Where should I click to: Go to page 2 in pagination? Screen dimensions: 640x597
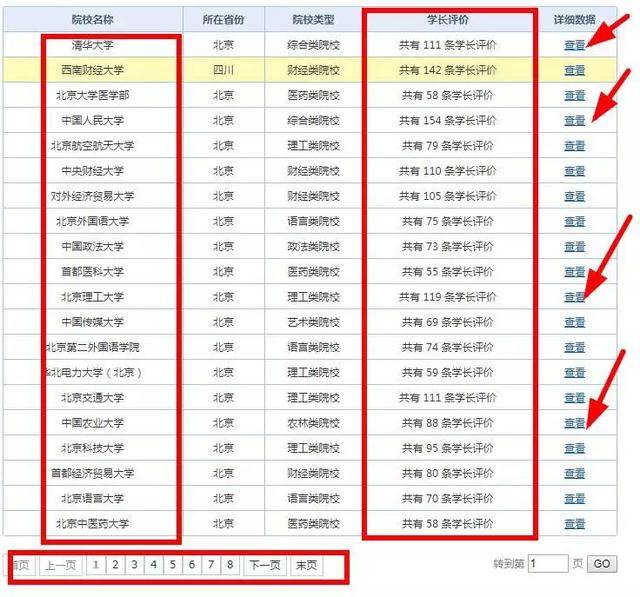(x=115, y=565)
